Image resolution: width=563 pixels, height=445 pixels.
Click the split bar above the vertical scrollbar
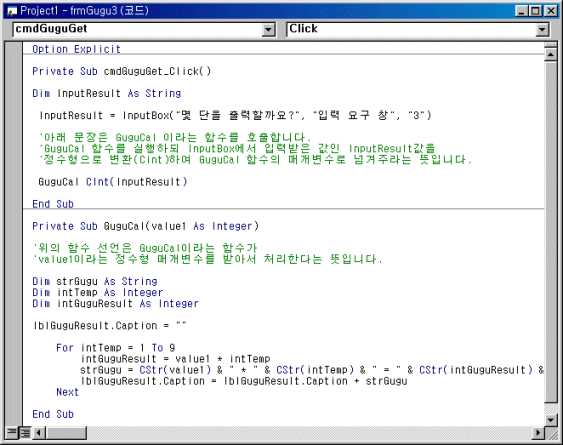click(x=550, y=45)
